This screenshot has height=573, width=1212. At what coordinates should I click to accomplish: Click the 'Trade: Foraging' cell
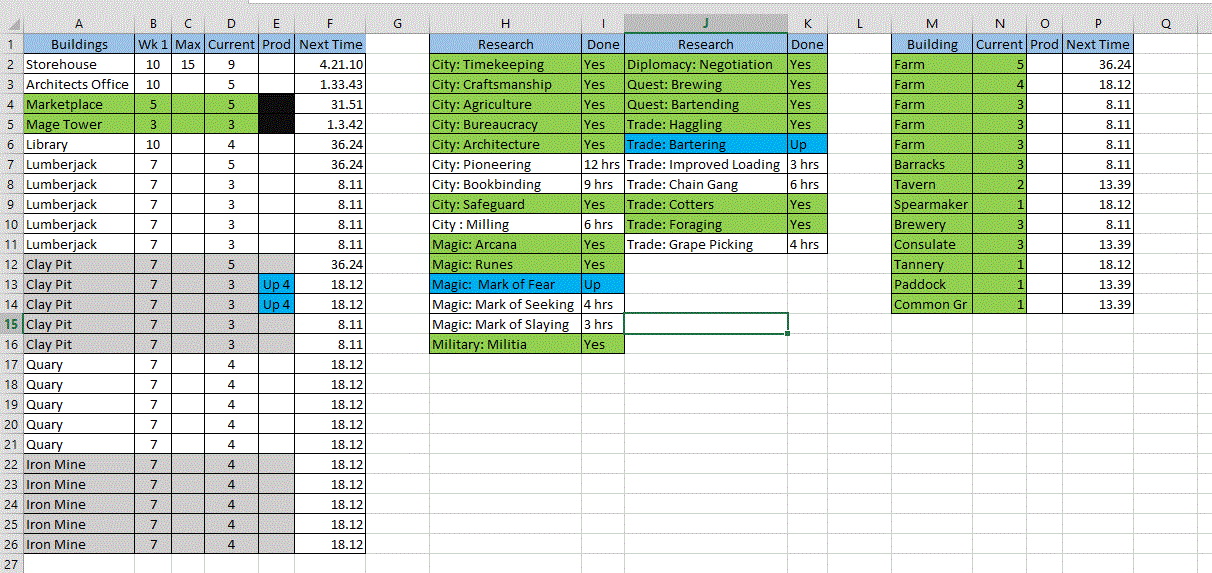(x=705, y=224)
